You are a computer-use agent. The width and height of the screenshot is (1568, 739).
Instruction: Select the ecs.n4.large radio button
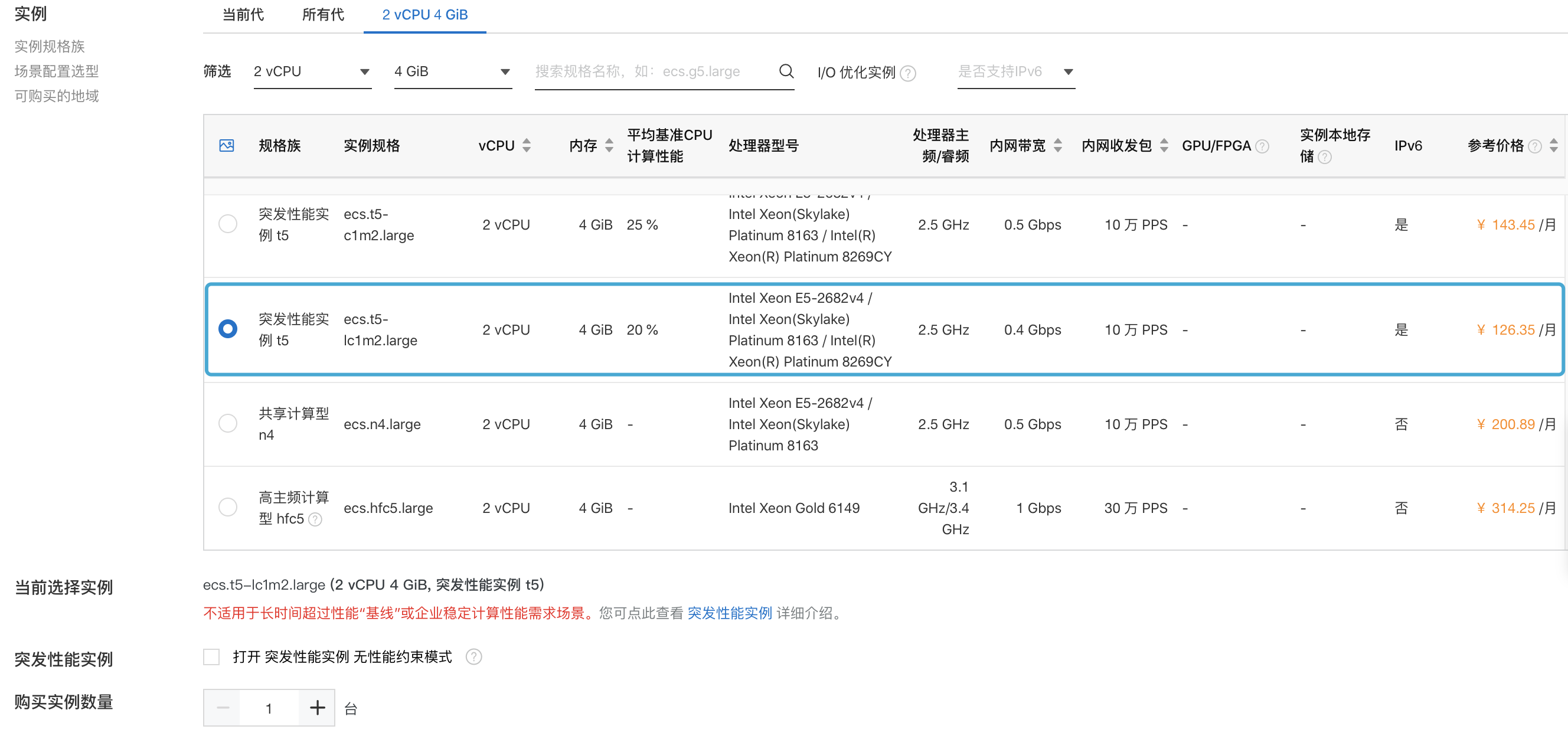228,423
